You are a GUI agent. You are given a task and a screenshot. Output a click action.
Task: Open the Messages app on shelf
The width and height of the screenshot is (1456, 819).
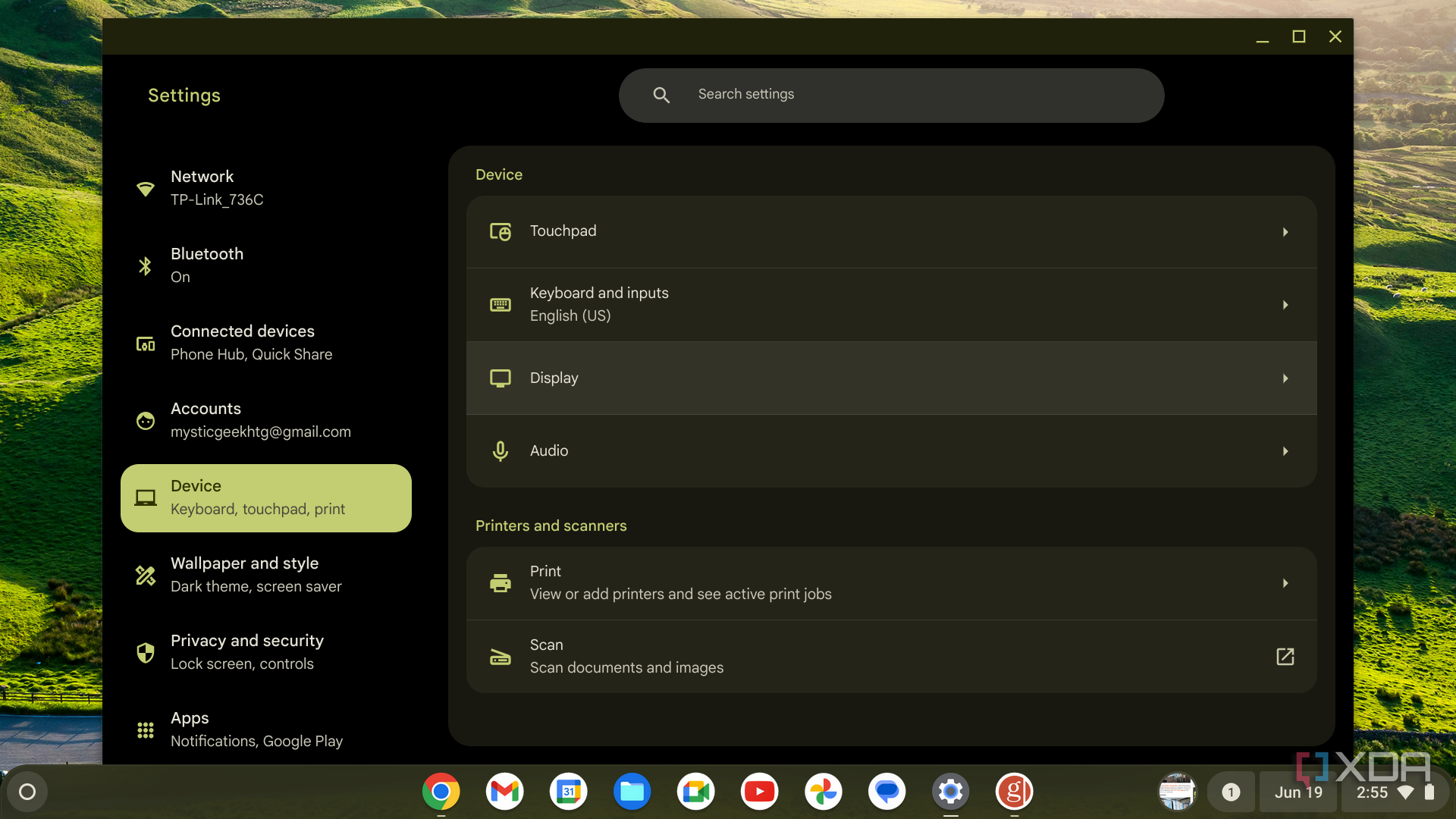point(886,792)
